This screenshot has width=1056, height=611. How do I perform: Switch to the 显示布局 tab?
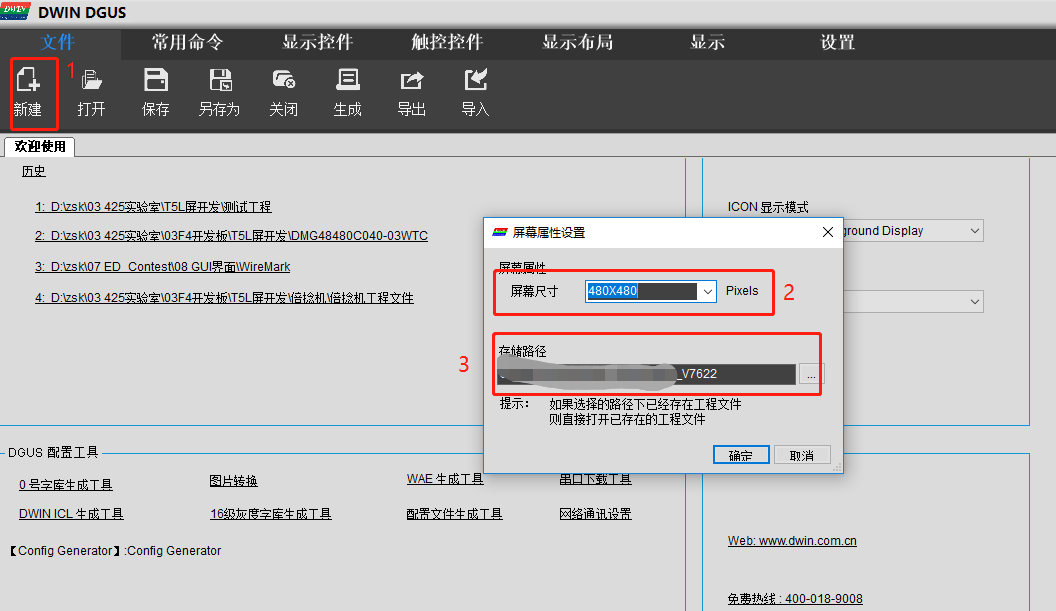tap(578, 42)
